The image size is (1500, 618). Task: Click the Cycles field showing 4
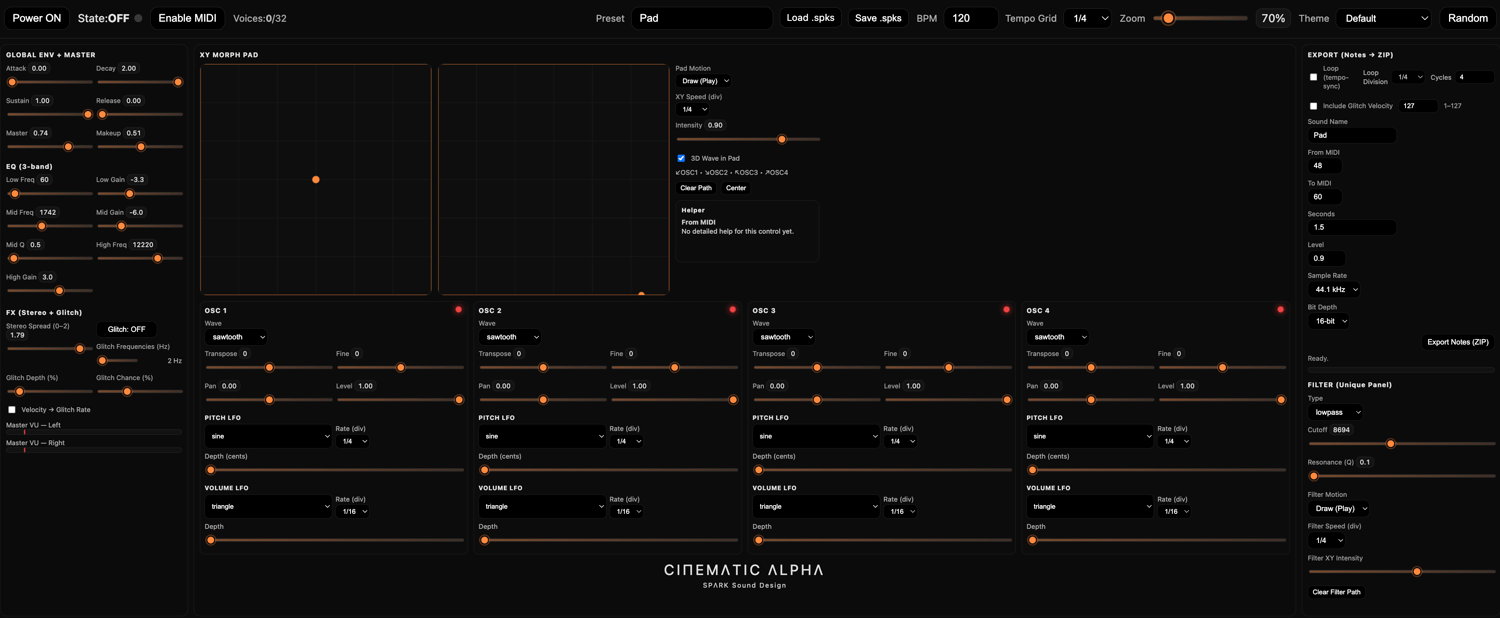pyautogui.click(x=1474, y=77)
